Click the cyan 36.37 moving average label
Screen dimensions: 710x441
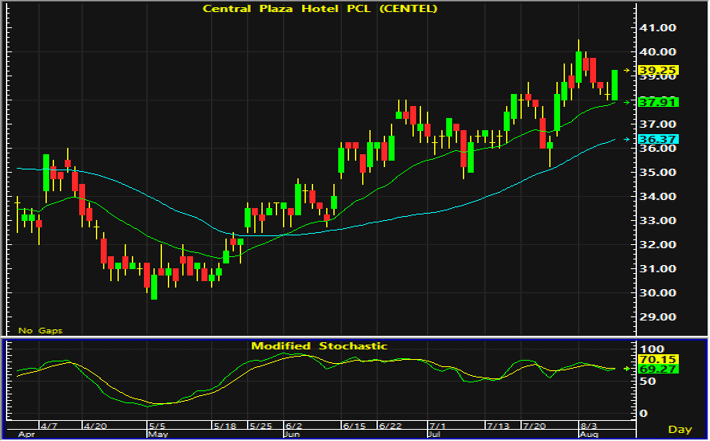click(658, 139)
